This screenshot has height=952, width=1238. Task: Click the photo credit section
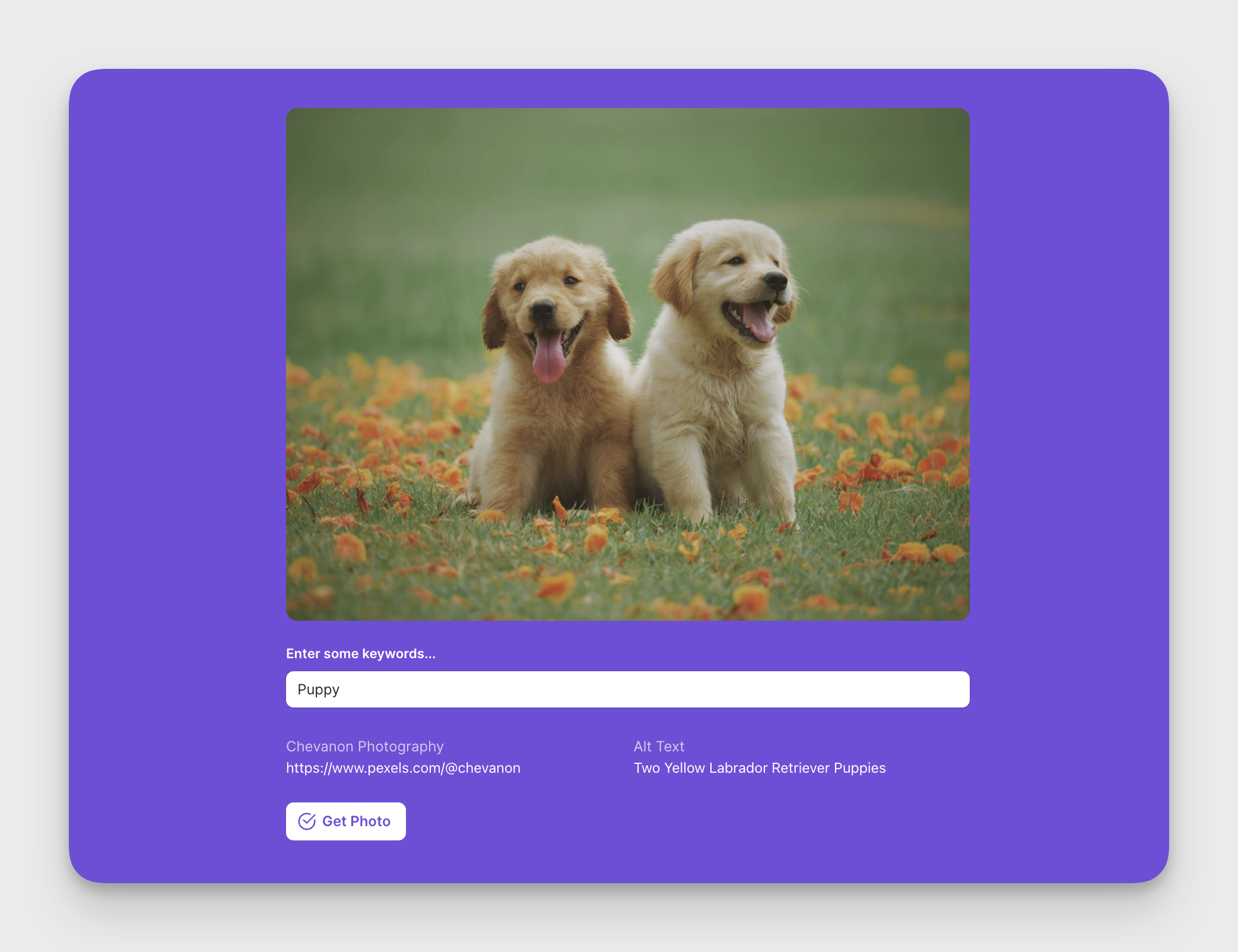click(x=403, y=757)
